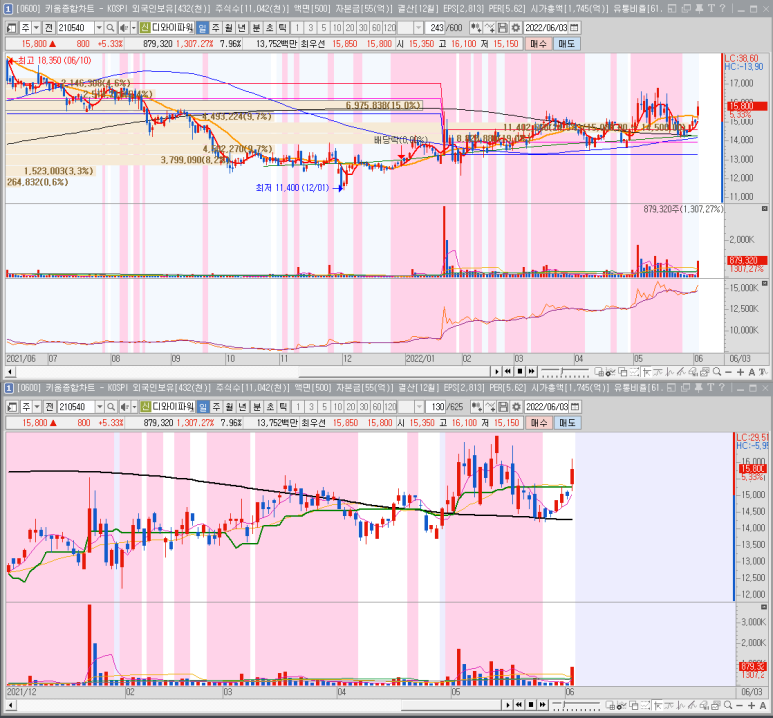Open 주 type dropdown arrow in top toolbar
The image size is (773, 718).
click(36, 28)
